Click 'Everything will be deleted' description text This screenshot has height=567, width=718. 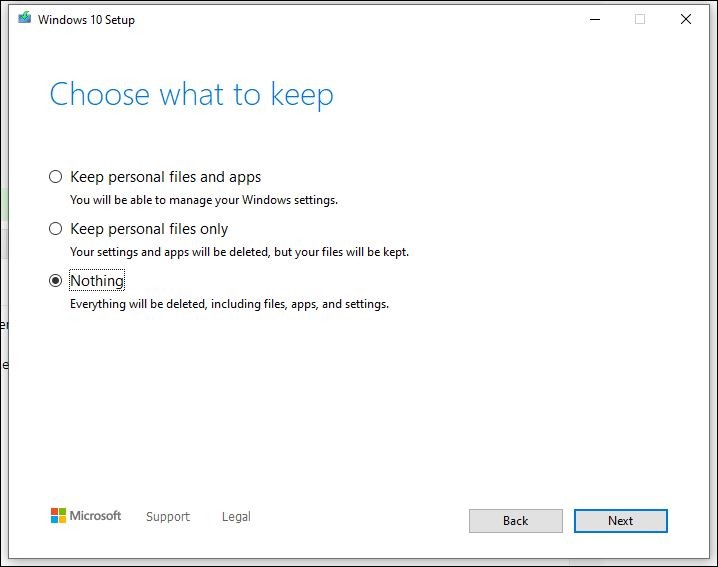[x=229, y=304]
